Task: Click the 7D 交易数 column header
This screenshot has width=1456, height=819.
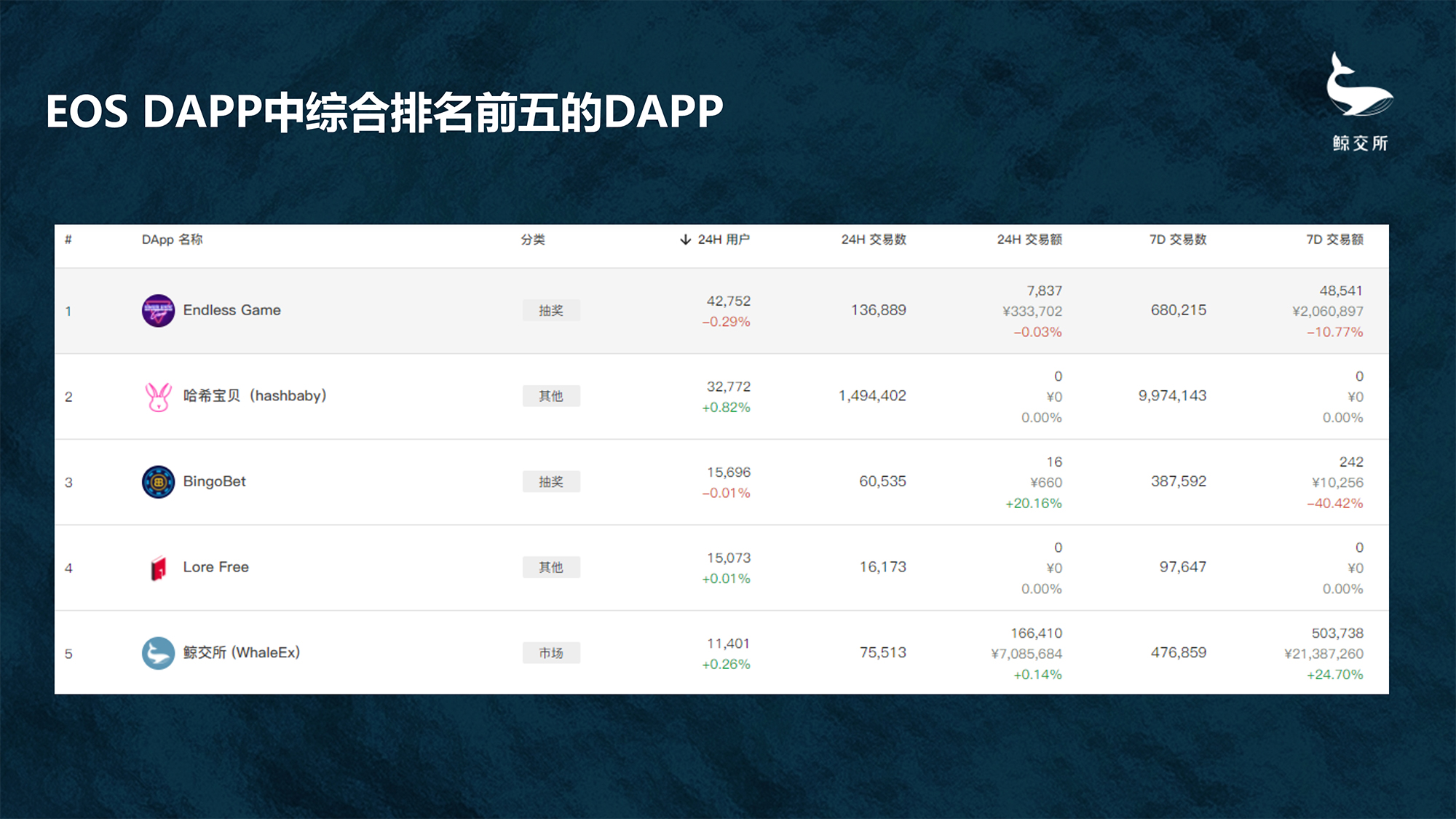Action: tap(1178, 240)
